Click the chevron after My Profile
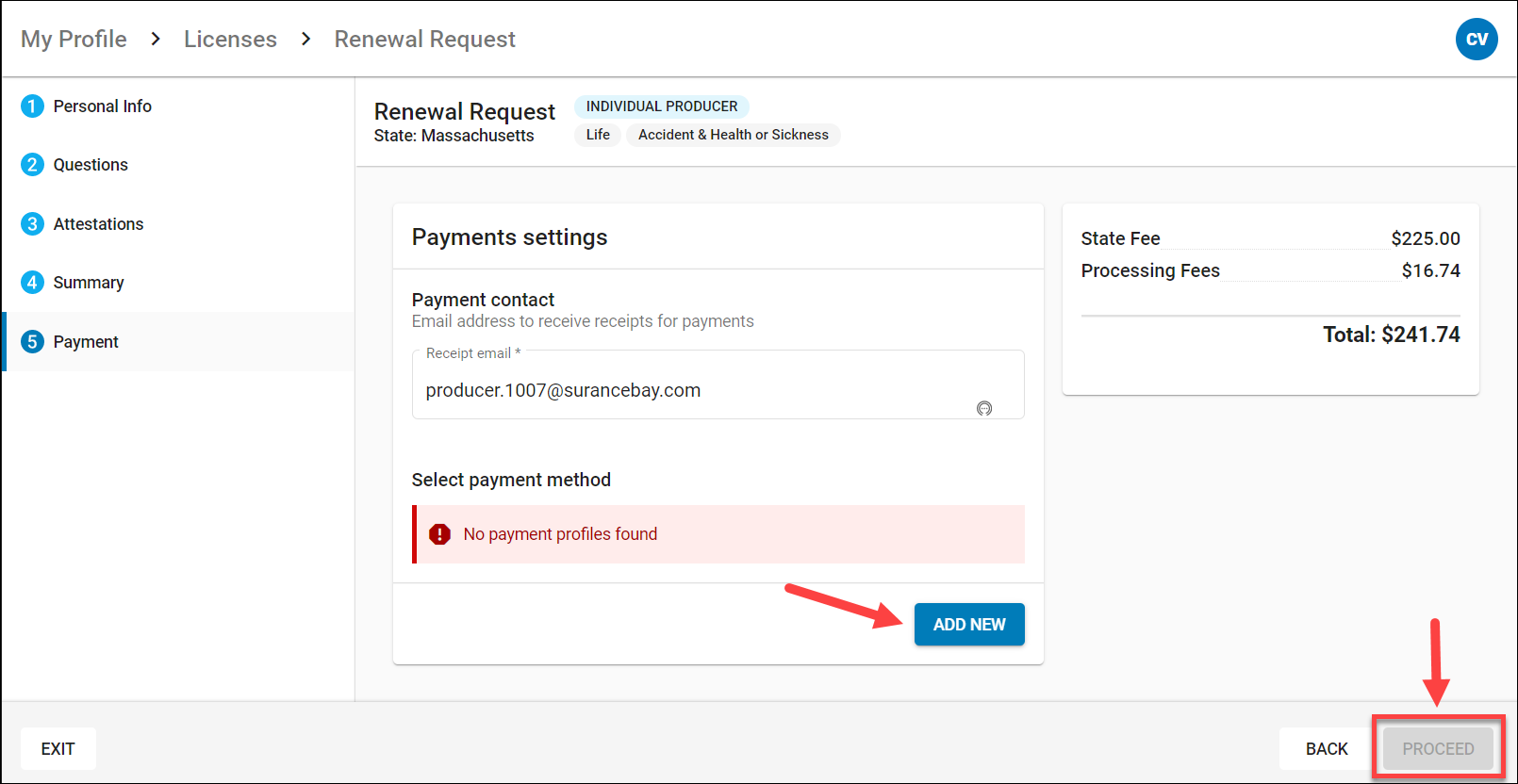The width and height of the screenshot is (1518, 784). (x=156, y=39)
